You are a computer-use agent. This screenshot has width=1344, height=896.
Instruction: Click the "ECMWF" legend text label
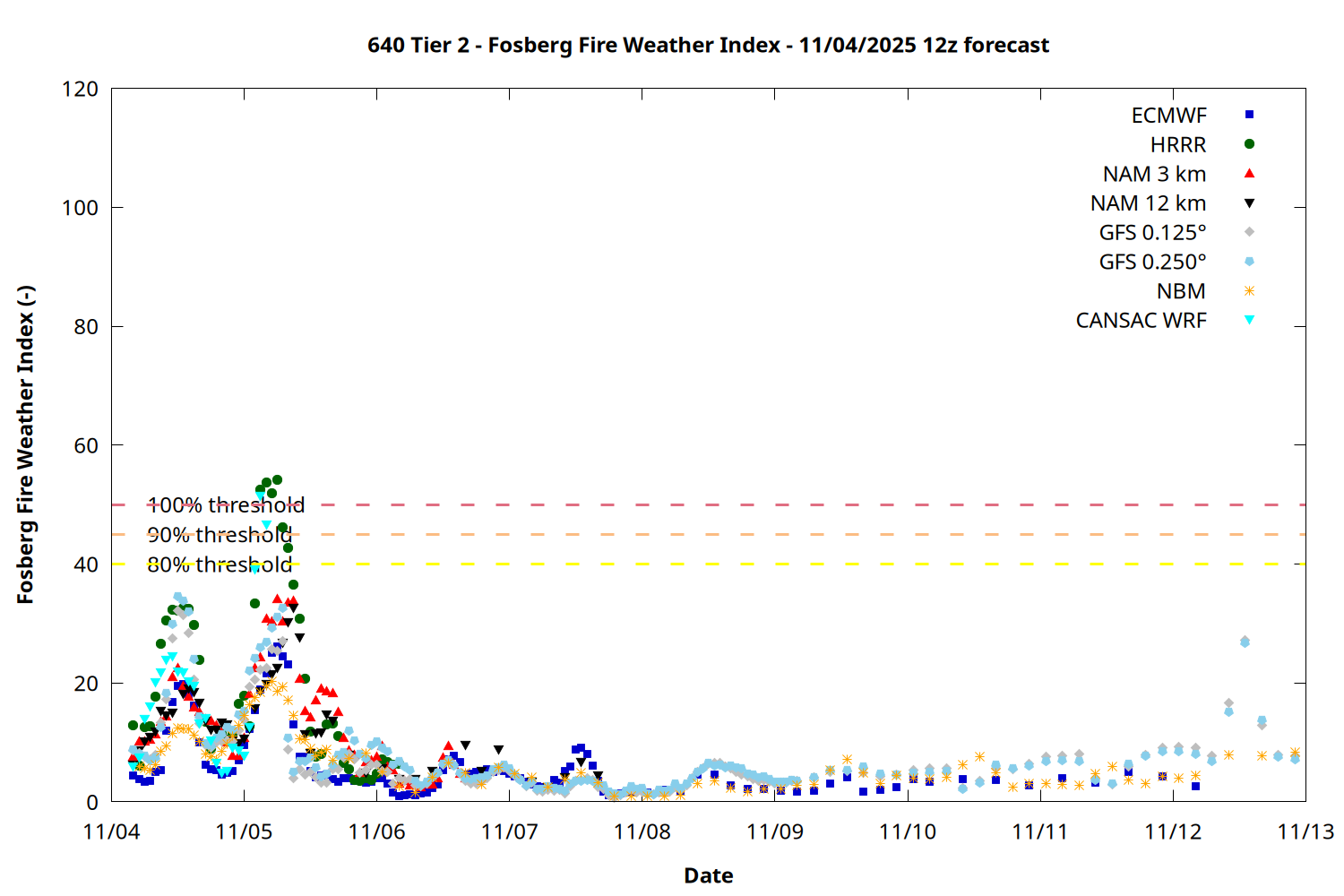[x=1168, y=116]
